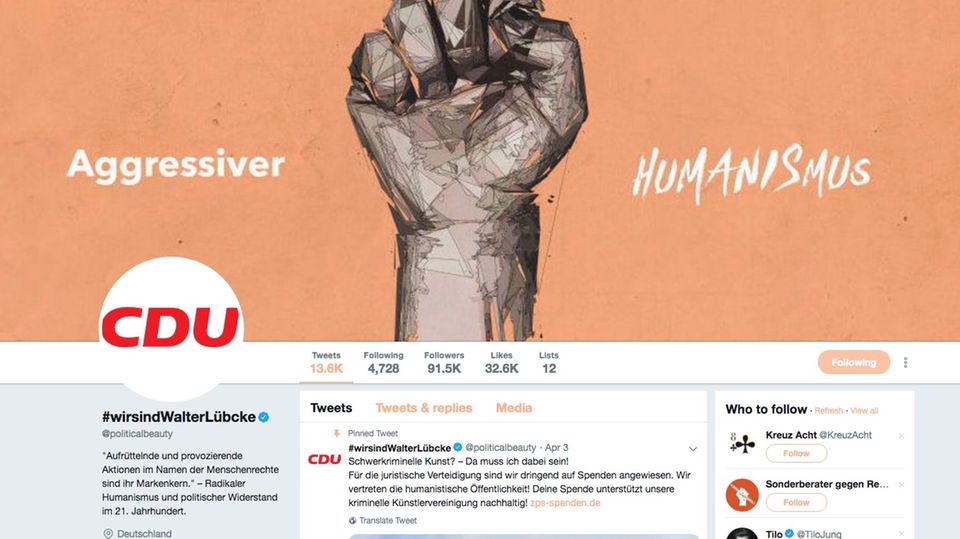Switch to the Media tab
This screenshot has height=539, width=960.
tap(514, 408)
